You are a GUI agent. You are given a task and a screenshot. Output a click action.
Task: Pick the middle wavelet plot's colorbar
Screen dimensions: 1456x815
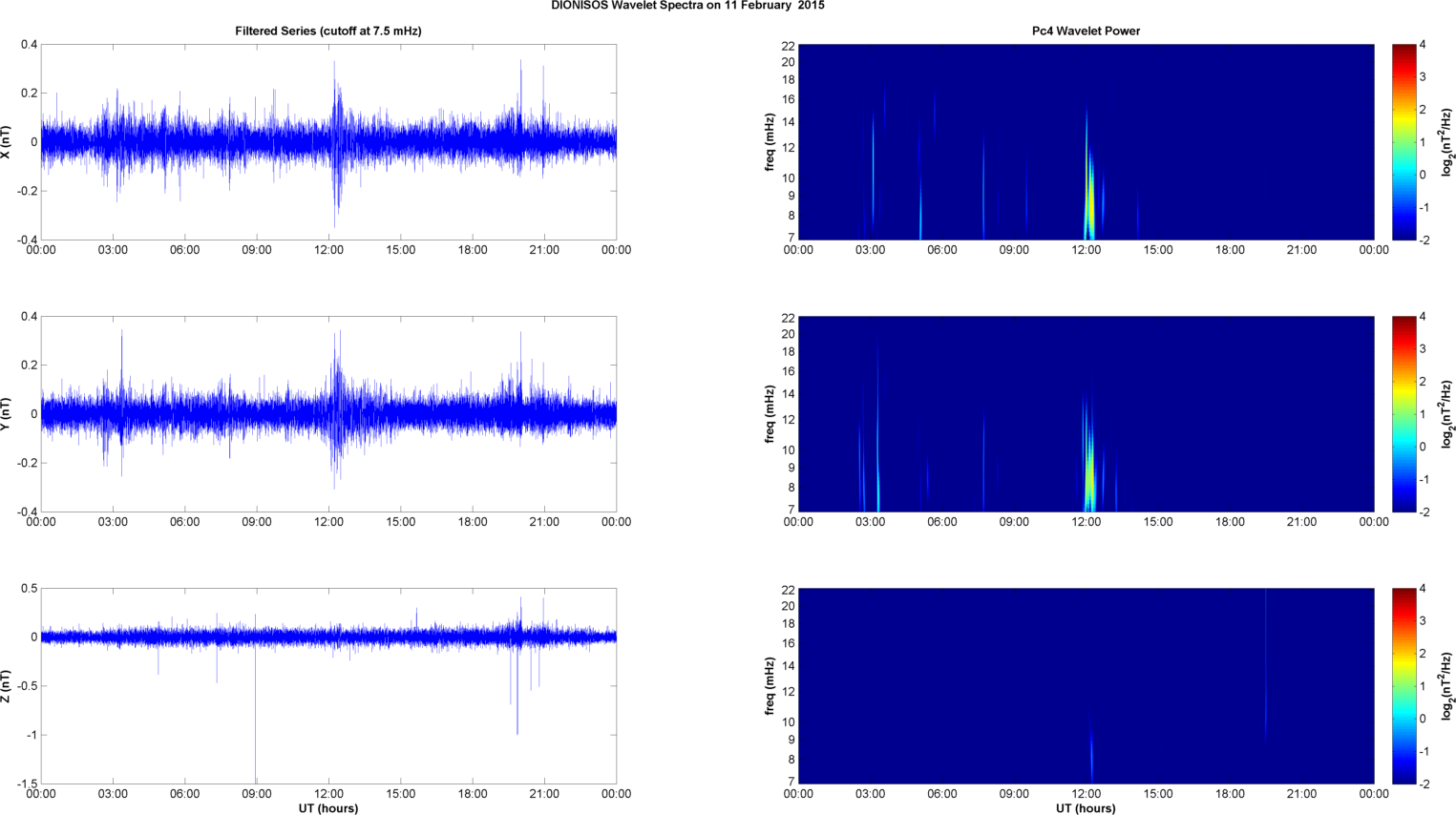click(1403, 414)
